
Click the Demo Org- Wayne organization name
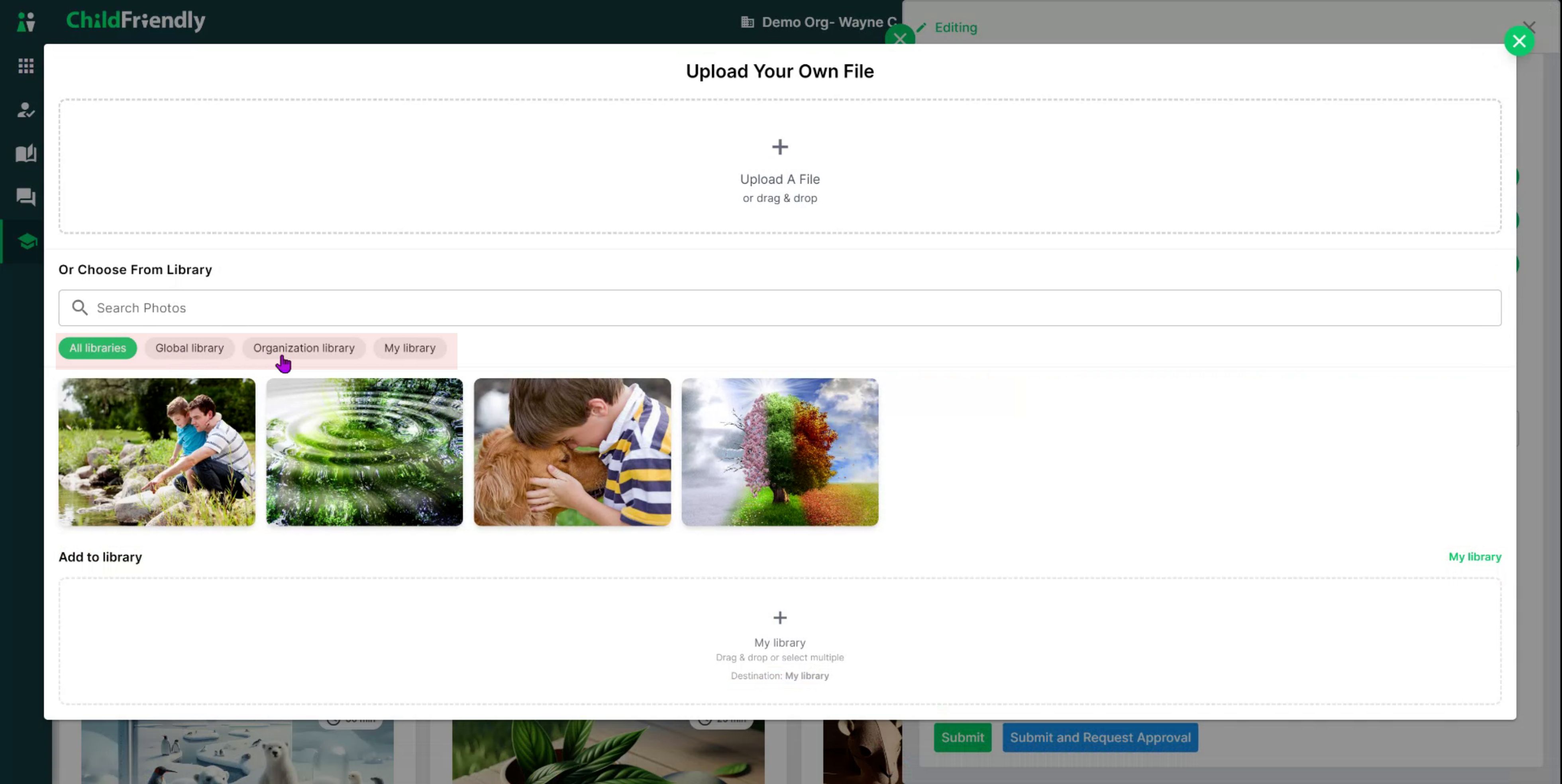pos(829,22)
